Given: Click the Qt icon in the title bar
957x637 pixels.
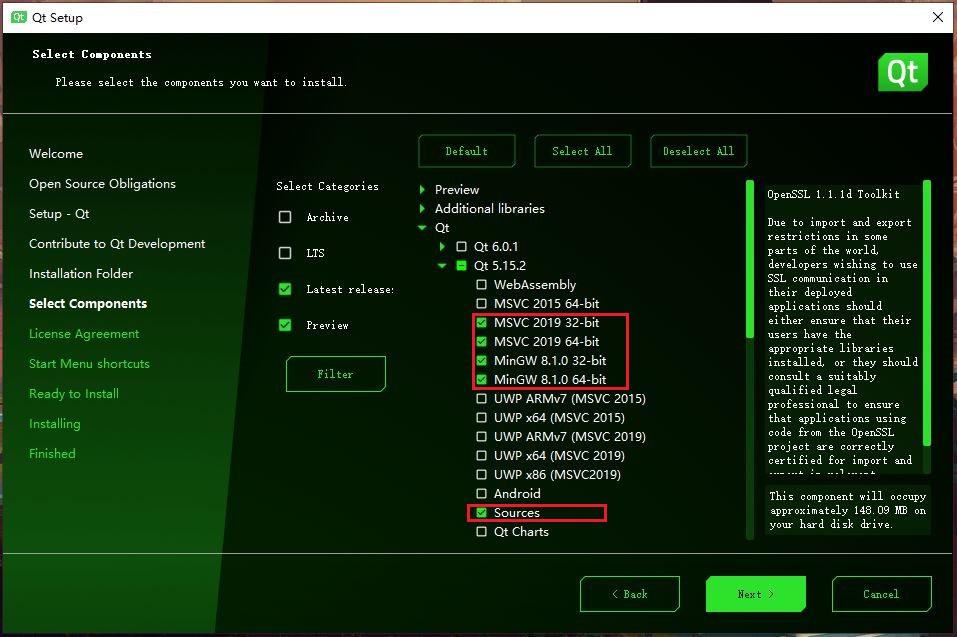Looking at the screenshot, I should 14,17.
